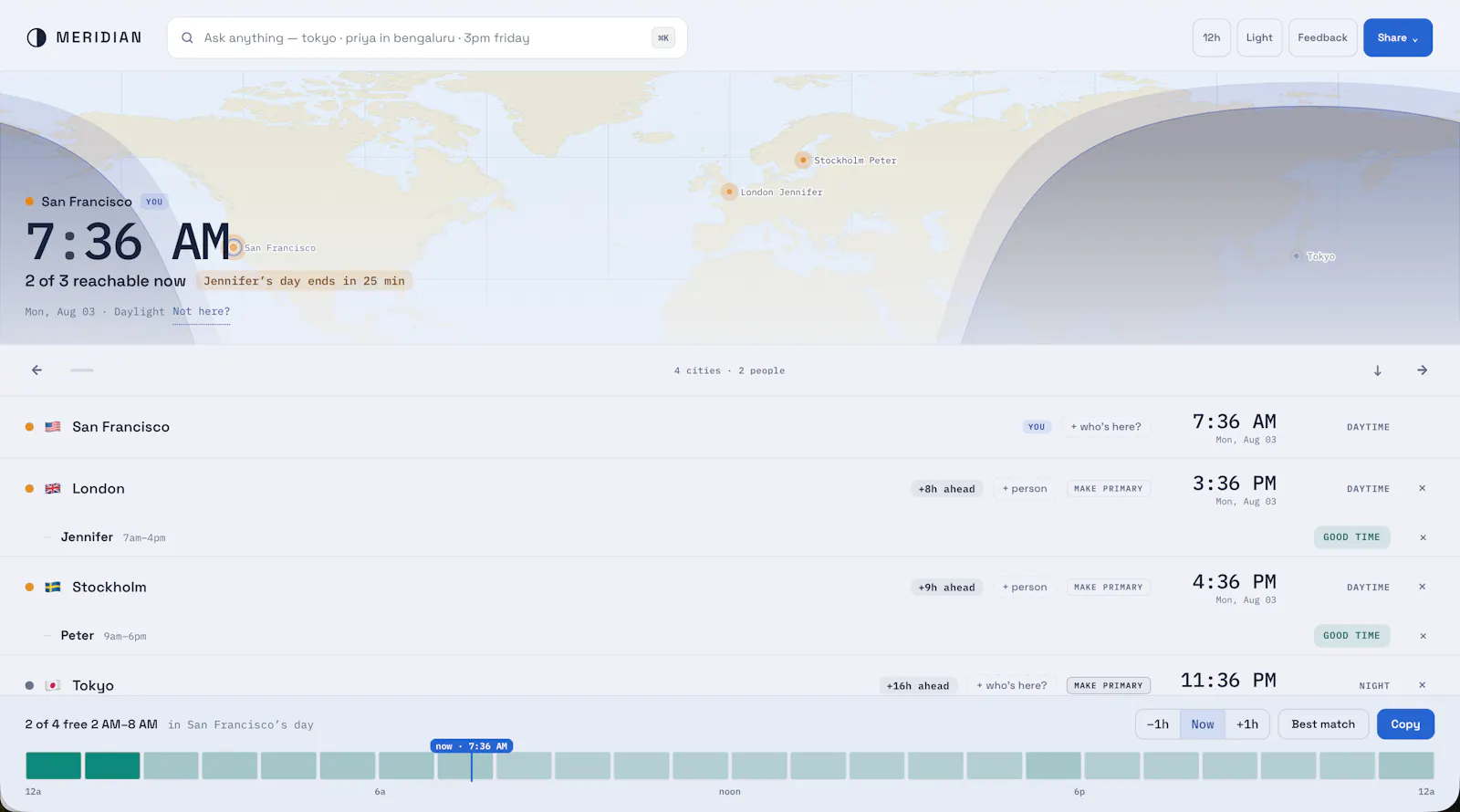Open the Share dropdown

click(x=1398, y=38)
